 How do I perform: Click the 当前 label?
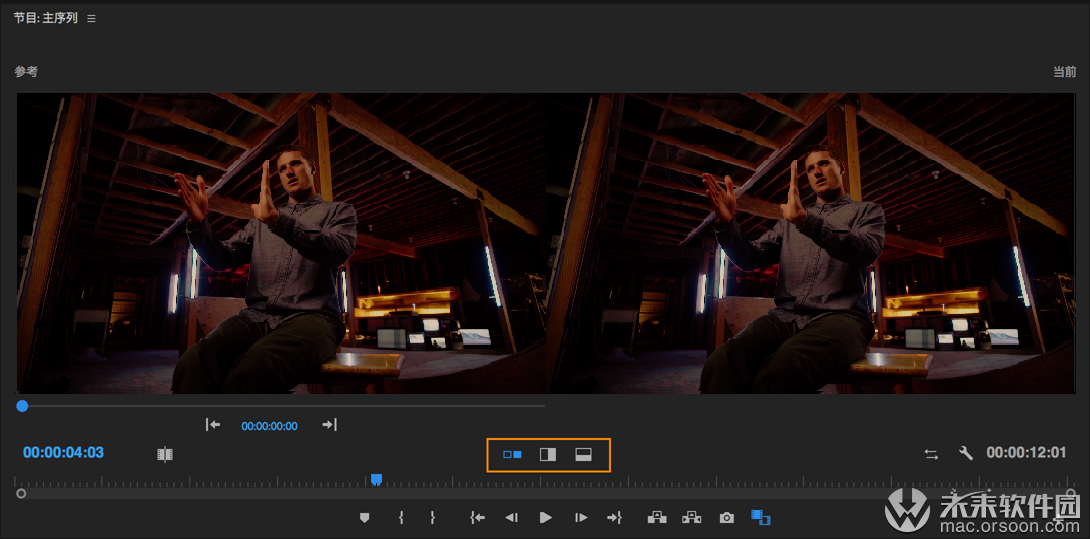click(1064, 72)
